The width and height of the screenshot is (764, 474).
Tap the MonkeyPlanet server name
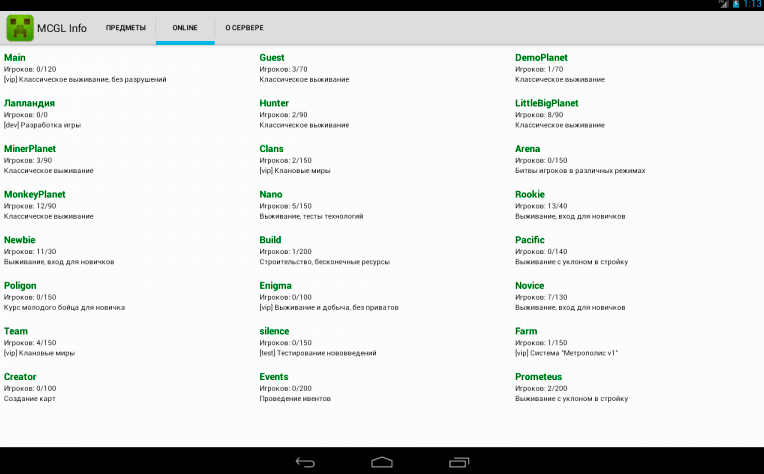point(35,194)
